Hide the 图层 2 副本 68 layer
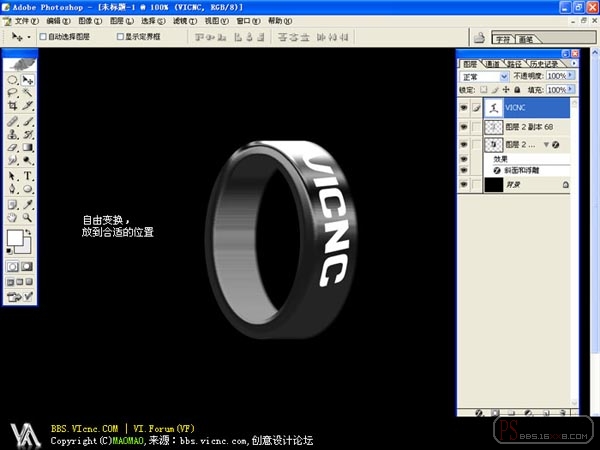 pos(464,127)
